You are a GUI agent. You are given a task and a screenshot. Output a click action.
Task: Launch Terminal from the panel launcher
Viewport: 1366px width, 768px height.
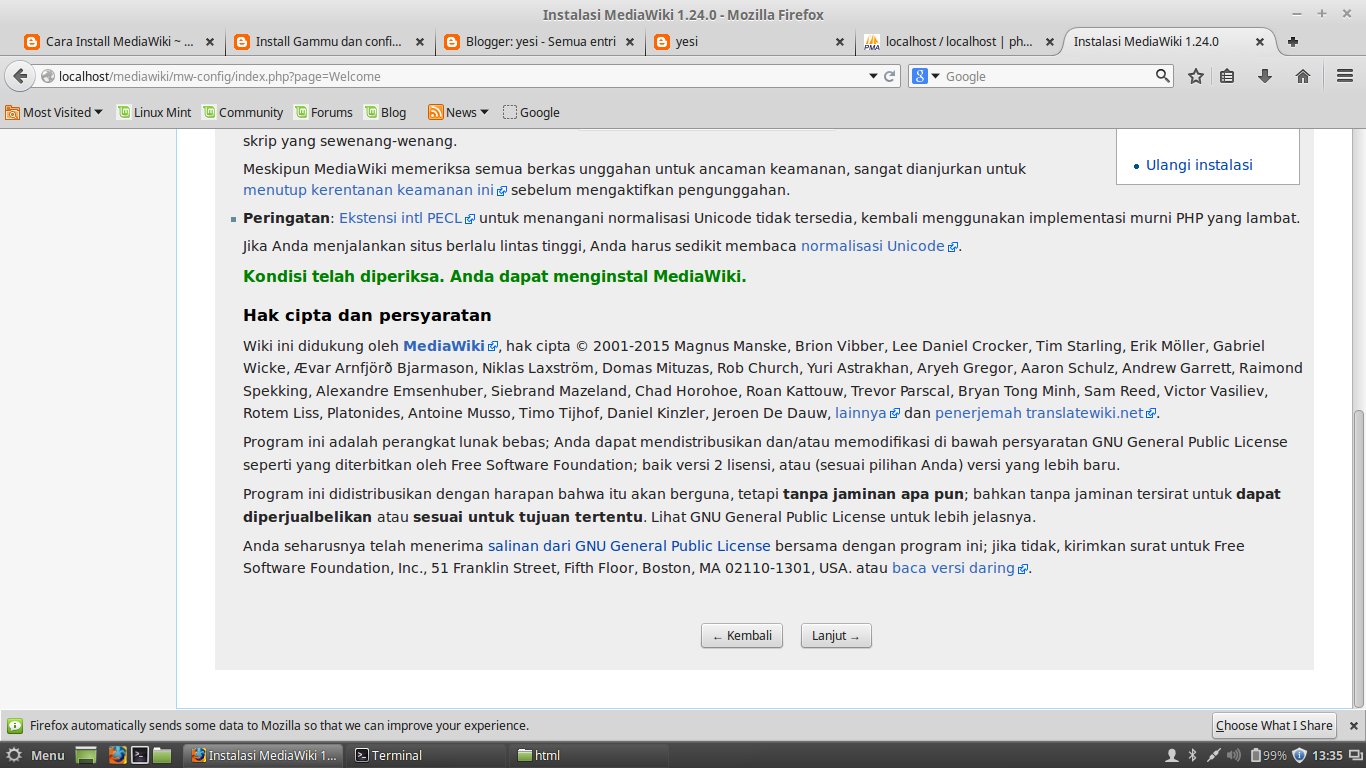(141, 755)
